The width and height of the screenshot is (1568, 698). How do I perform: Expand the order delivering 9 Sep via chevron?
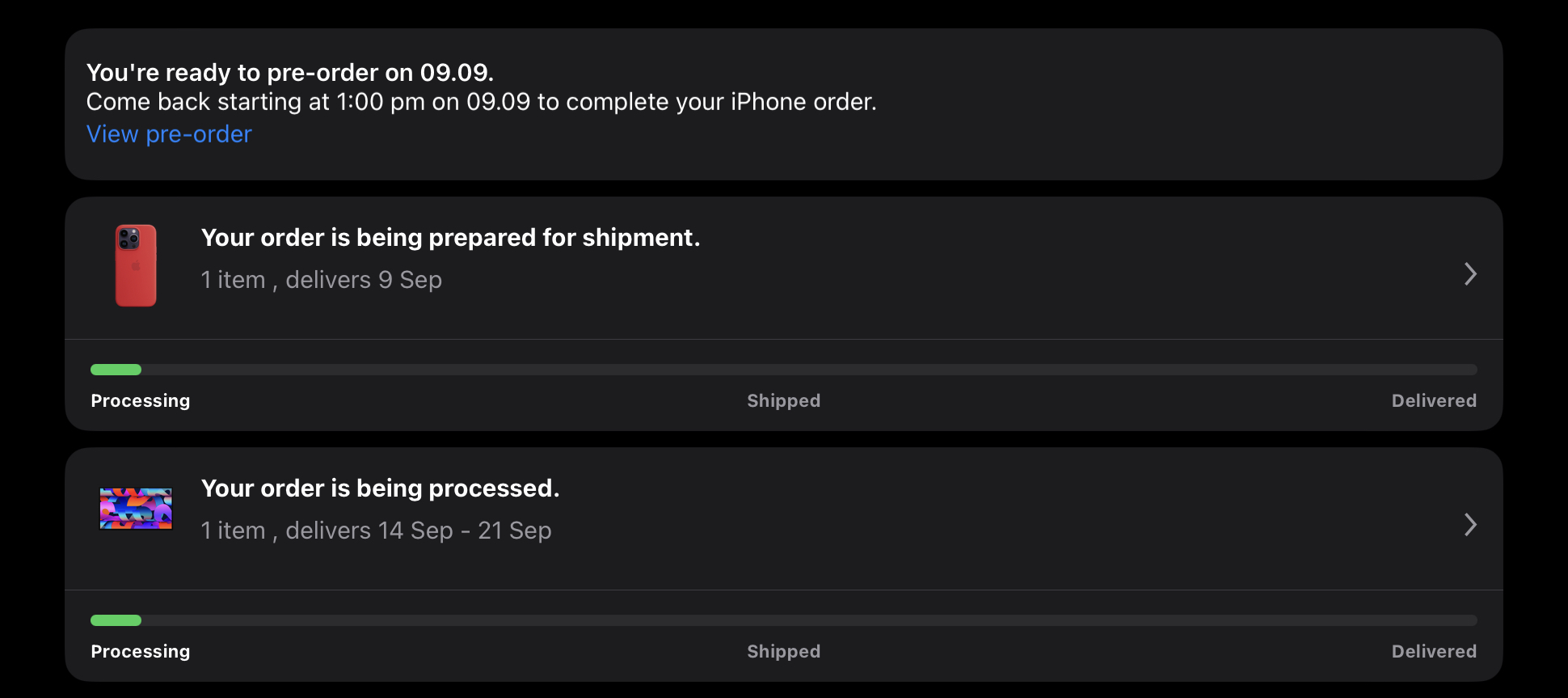tap(1470, 274)
